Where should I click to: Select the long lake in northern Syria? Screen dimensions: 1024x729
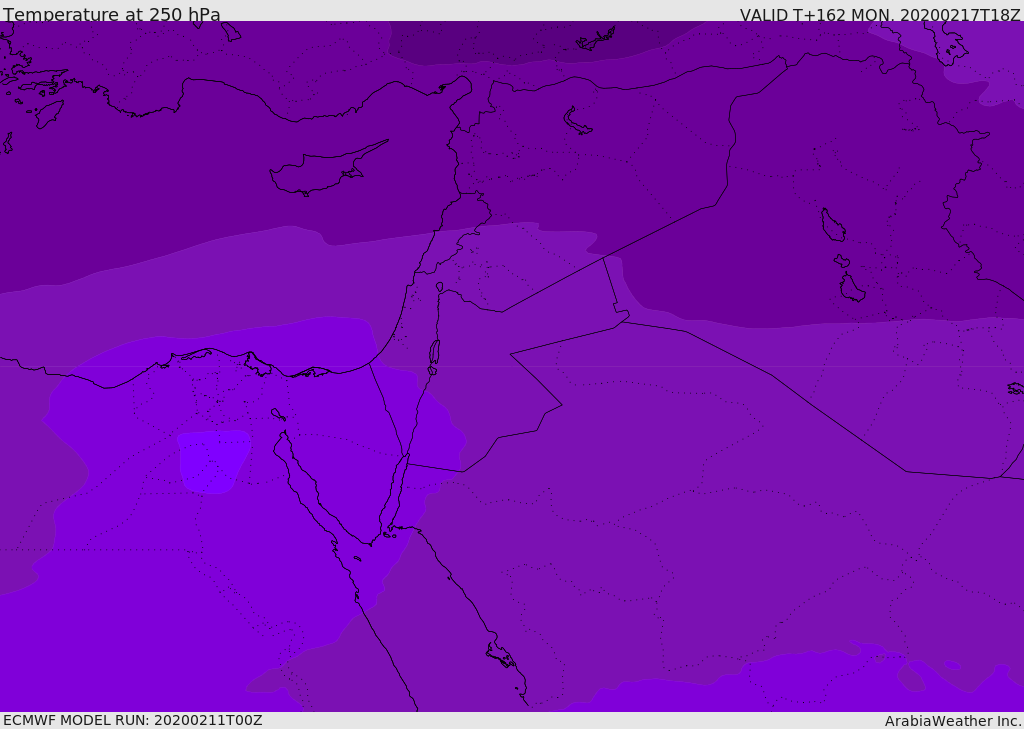click(x=577, y=121)
